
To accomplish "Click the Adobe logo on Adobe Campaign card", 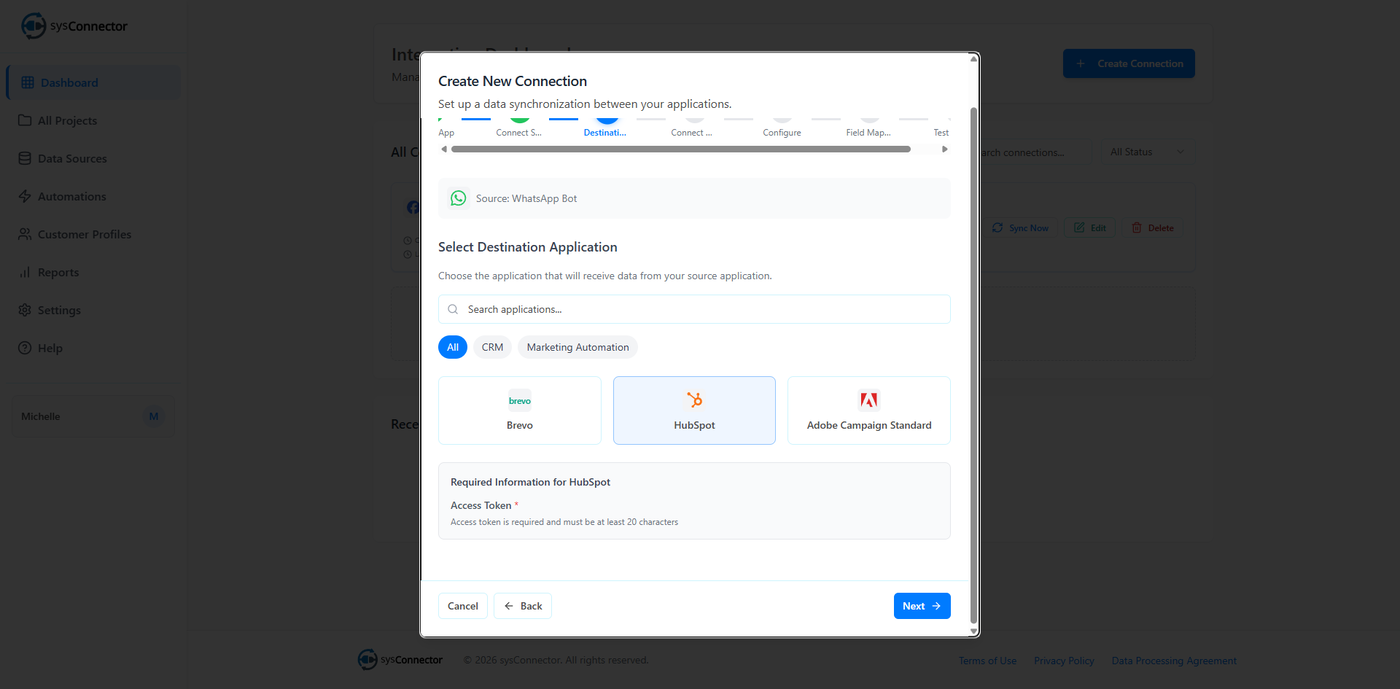I will [x=869, y=400].
